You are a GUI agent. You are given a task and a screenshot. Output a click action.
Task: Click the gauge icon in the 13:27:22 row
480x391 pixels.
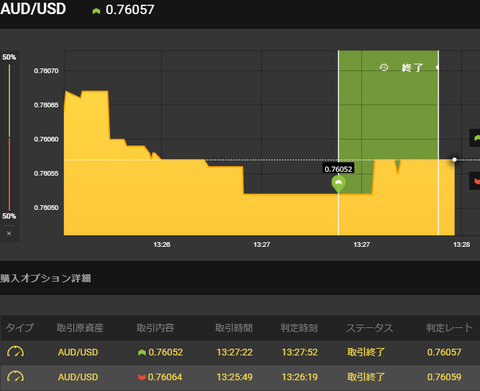(15, 352)
